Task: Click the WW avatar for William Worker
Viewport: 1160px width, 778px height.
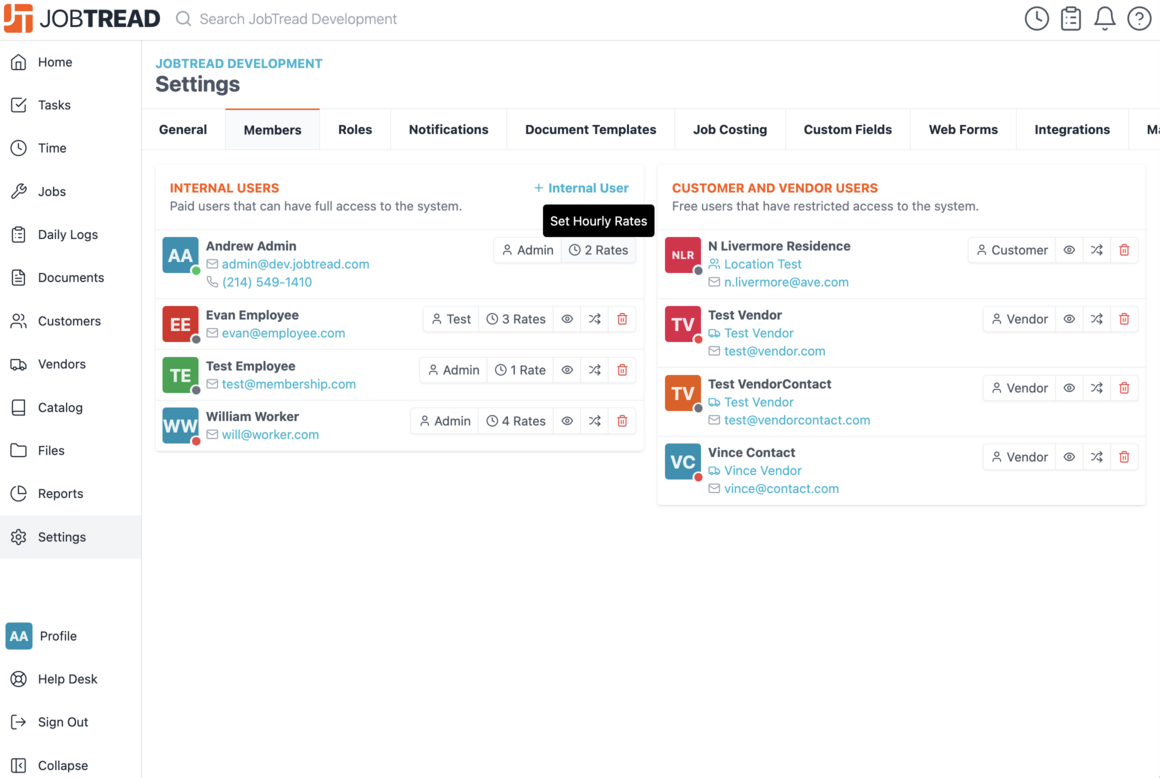Action: [181, 426]
